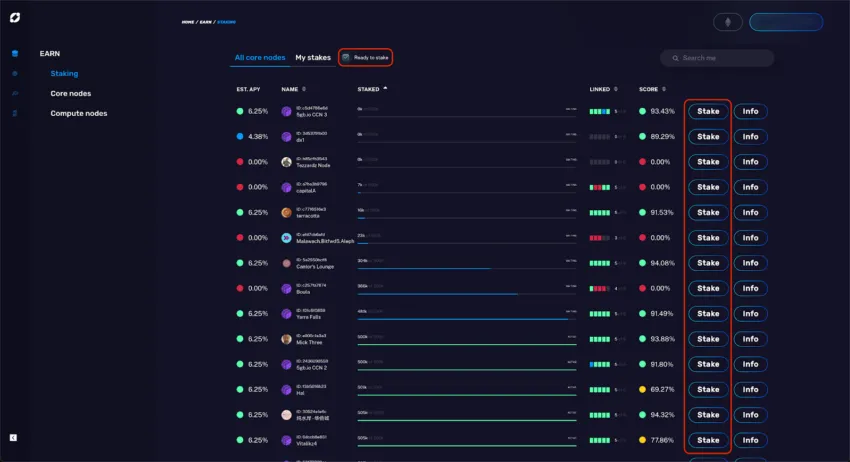Click the blue connect button at top-right
850x462 pixels.
[785, 22]
